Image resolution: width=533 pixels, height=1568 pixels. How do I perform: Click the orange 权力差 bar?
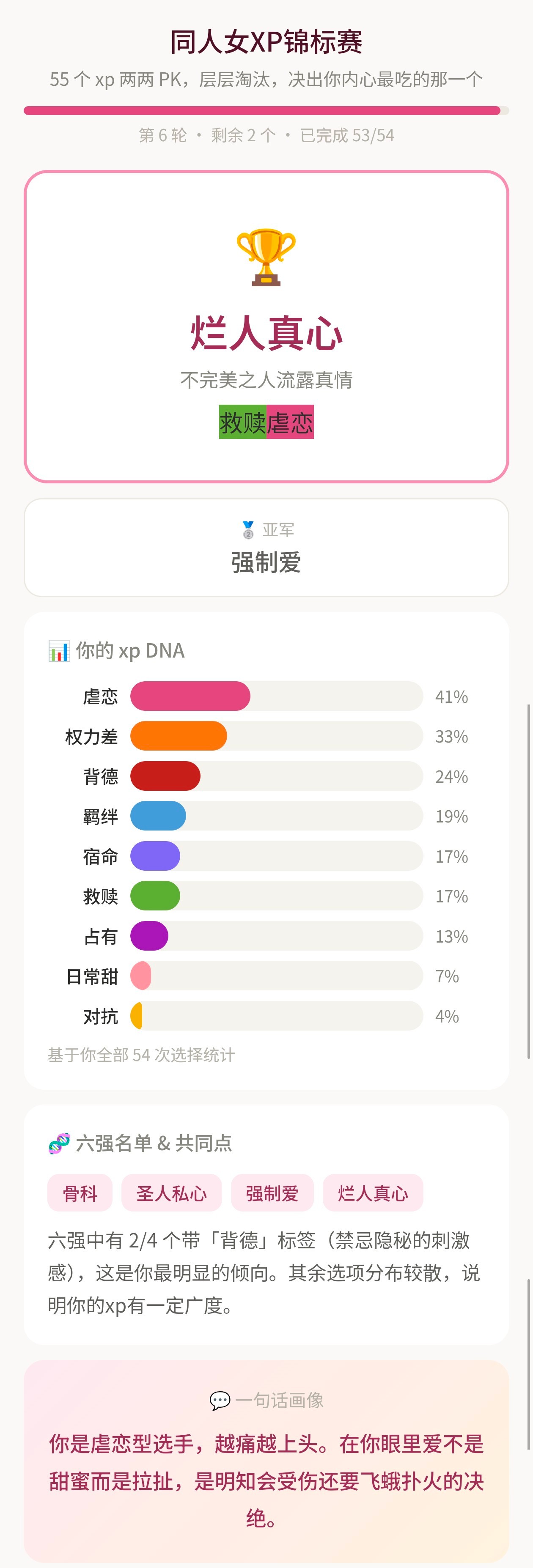[x=179, y=736]
